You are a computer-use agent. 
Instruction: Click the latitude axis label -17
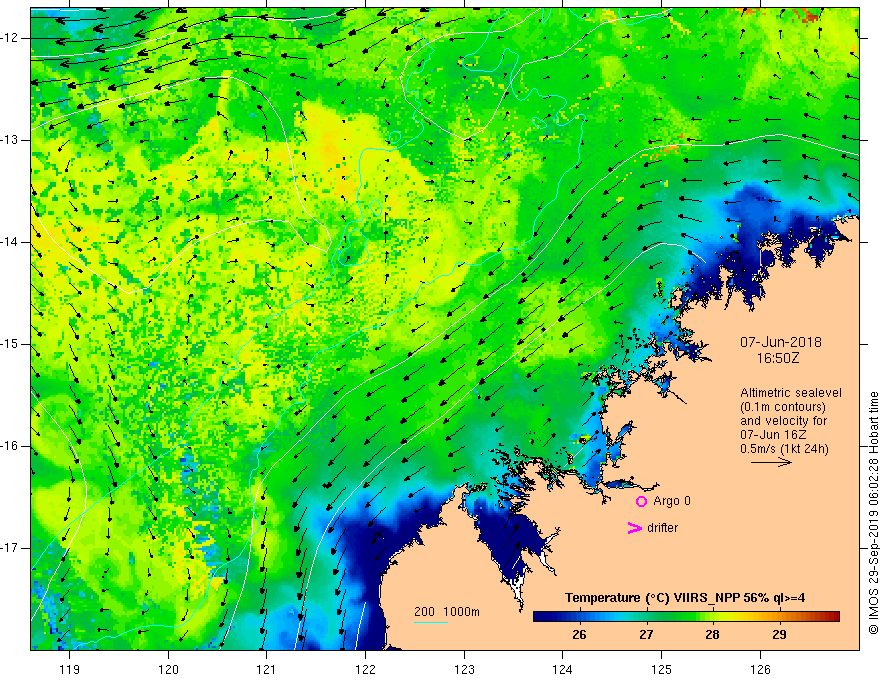click(10, 548)
